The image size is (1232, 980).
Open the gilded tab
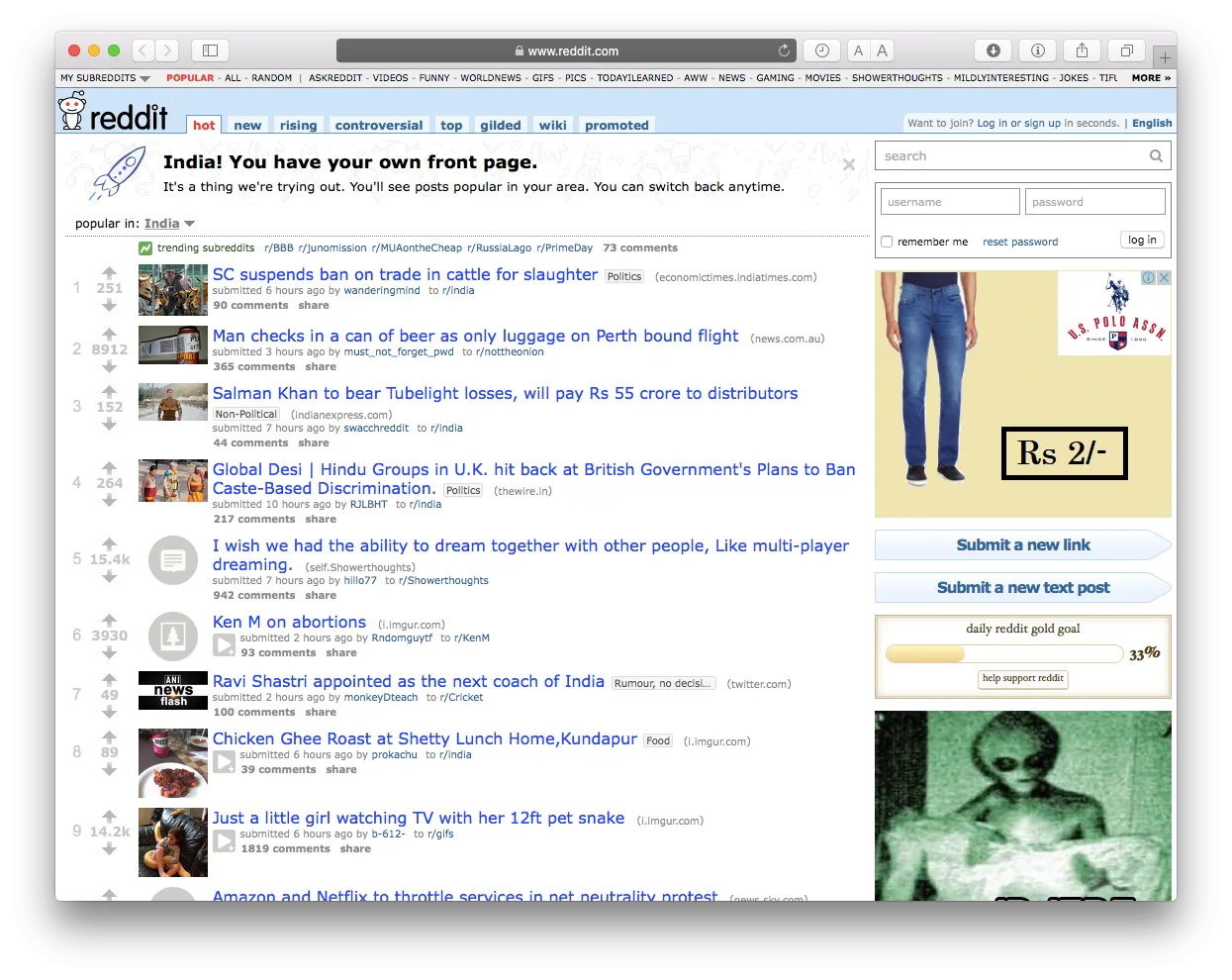coord(501,126)
